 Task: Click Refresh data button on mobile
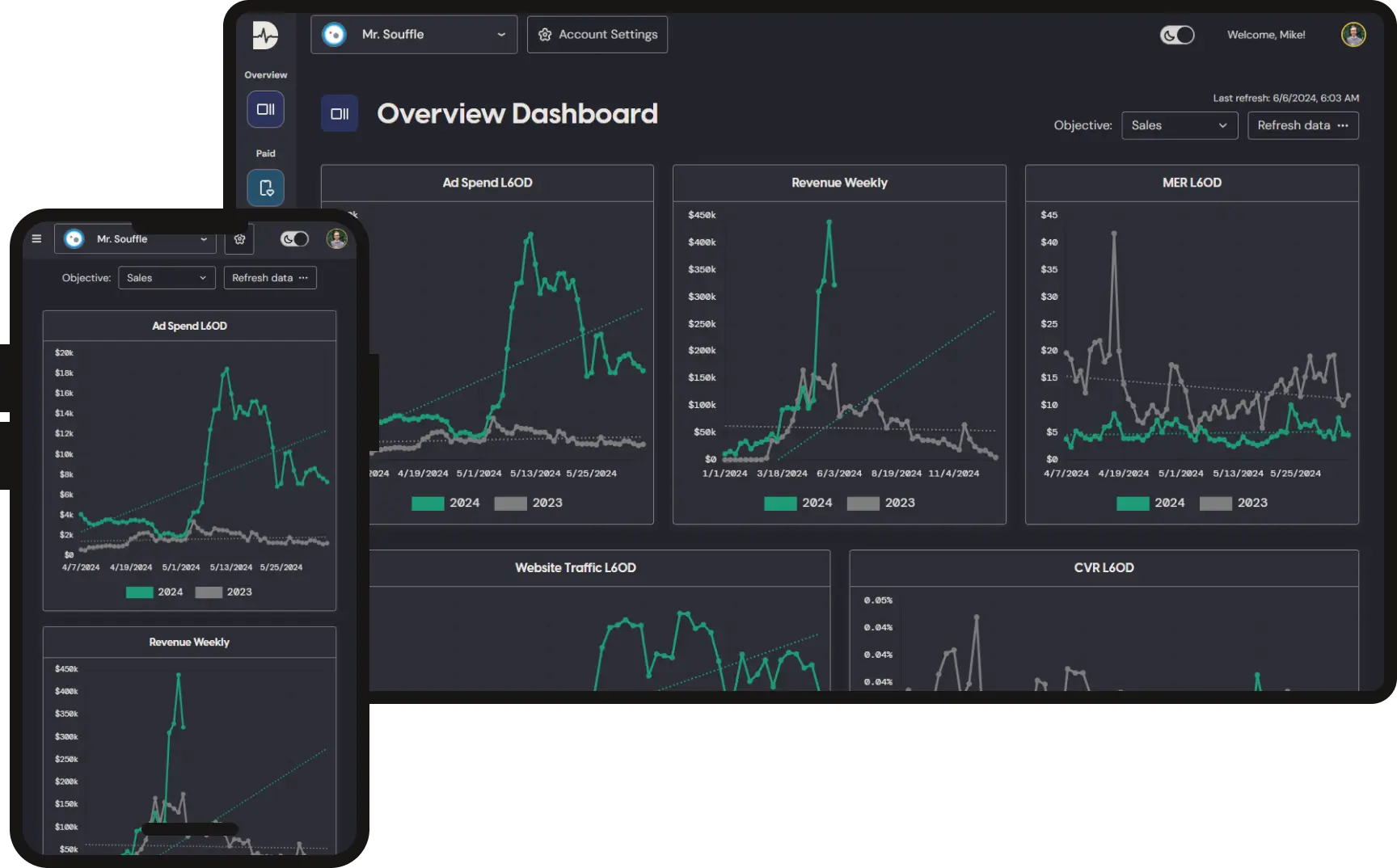[x=270, y=278]
